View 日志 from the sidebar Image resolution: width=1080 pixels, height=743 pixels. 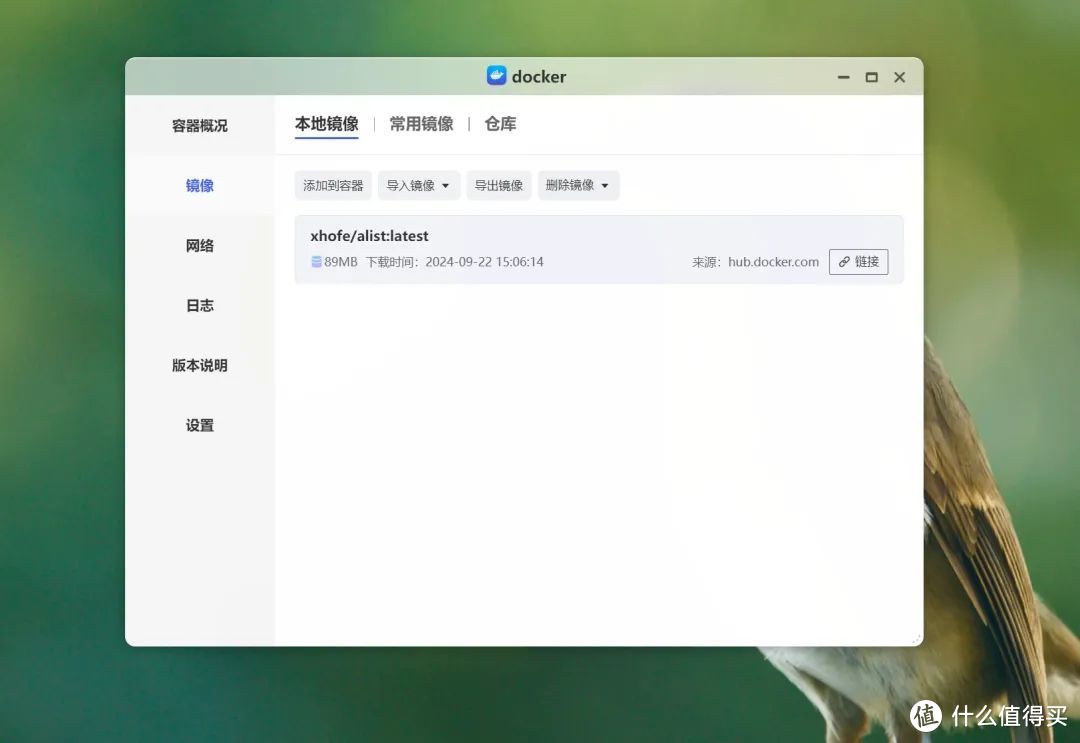click(199, 305)
